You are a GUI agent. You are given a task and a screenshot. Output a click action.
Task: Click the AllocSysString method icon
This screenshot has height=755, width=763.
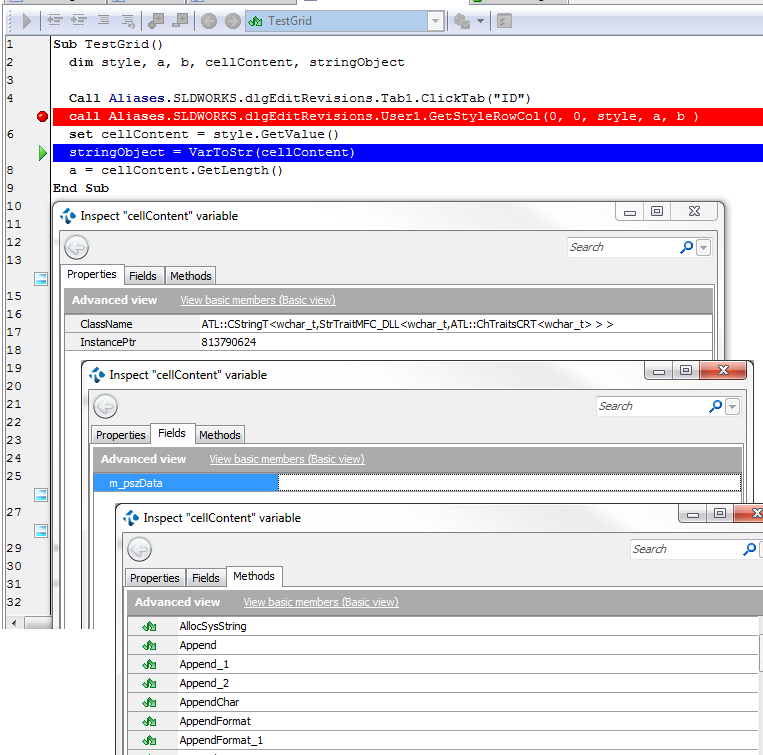click(x=150, y=627)
